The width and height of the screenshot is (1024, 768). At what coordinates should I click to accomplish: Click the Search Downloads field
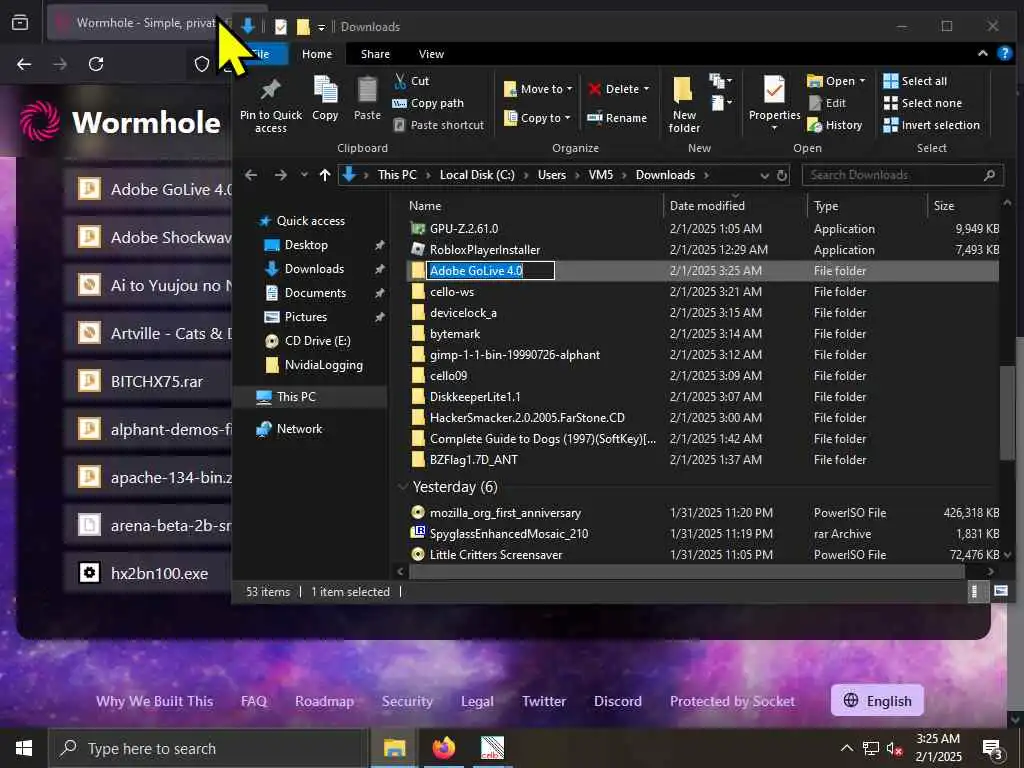[x=903, y=175]
